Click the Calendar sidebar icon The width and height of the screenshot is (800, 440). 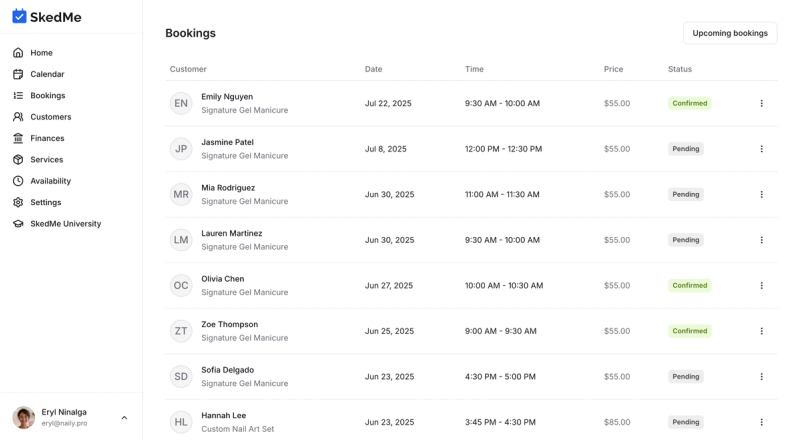point(18,74)
